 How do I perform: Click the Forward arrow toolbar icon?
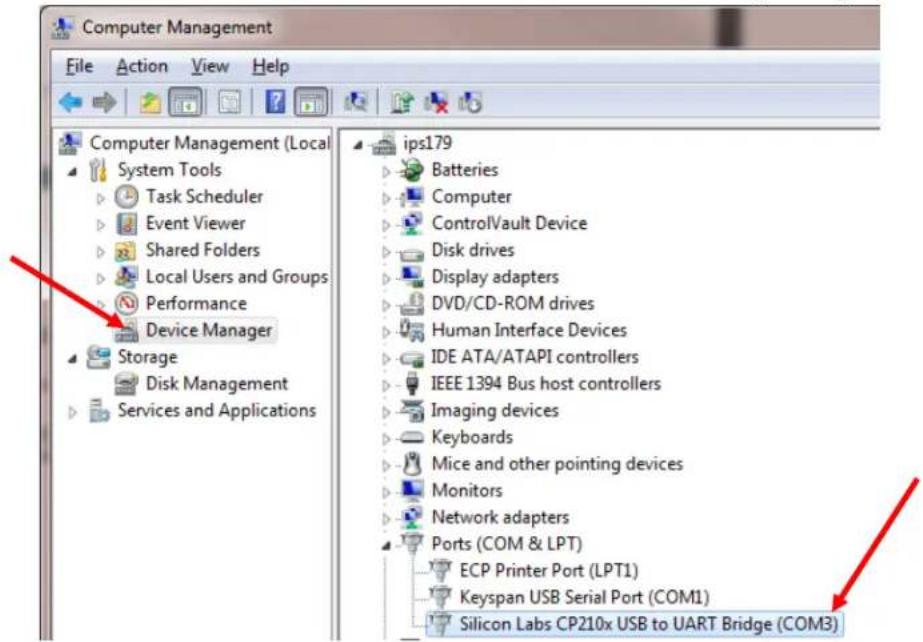[105, 102]
